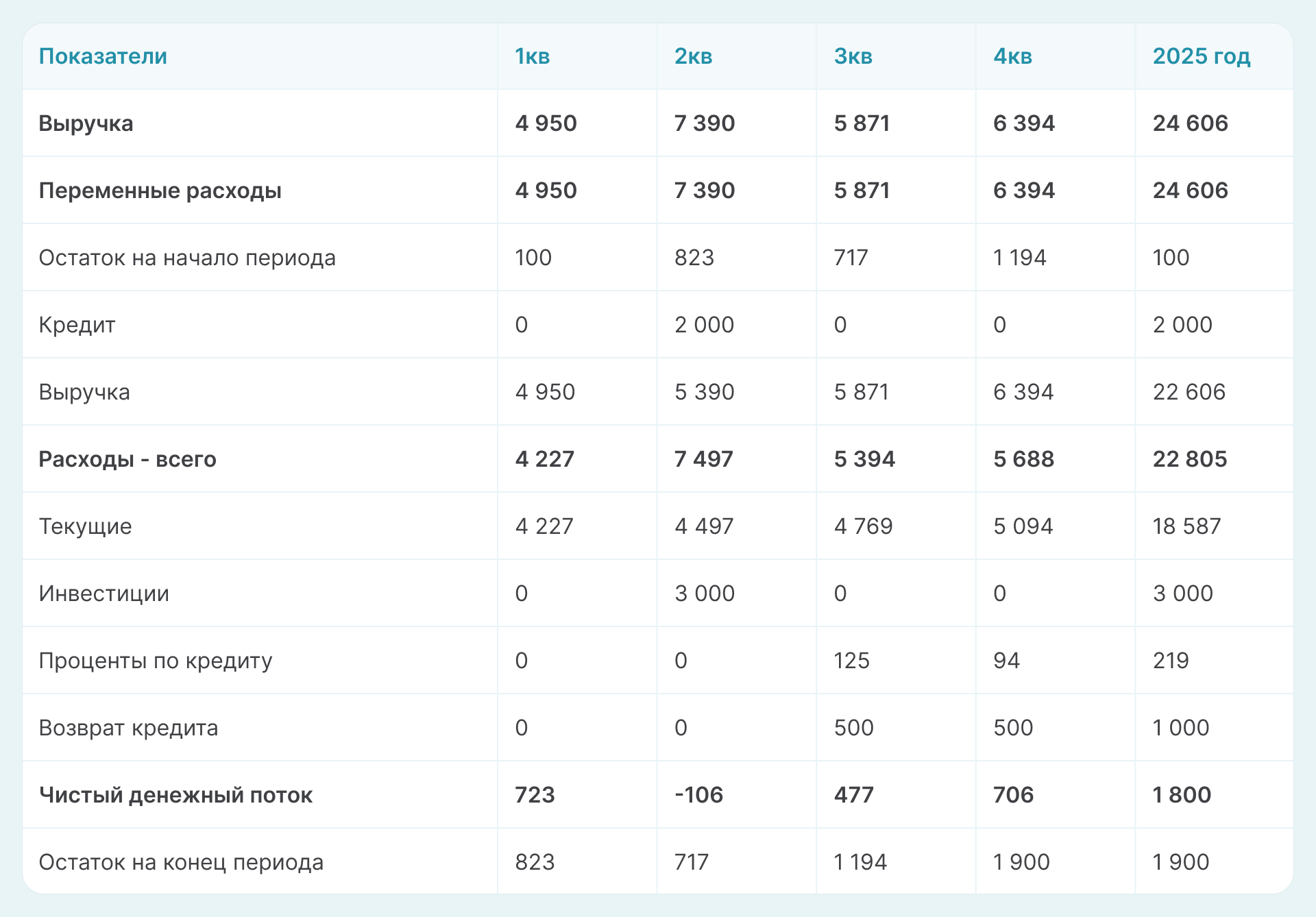Click the 1кв column header
1316x917 pixels.
(x=533, y=56)
